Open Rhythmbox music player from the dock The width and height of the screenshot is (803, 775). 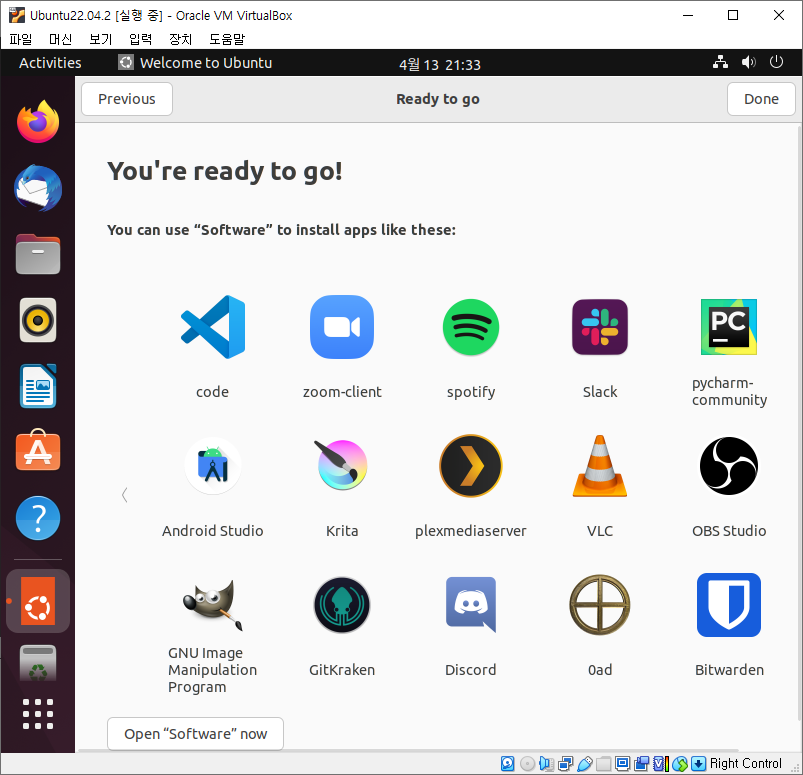point(38,320)
